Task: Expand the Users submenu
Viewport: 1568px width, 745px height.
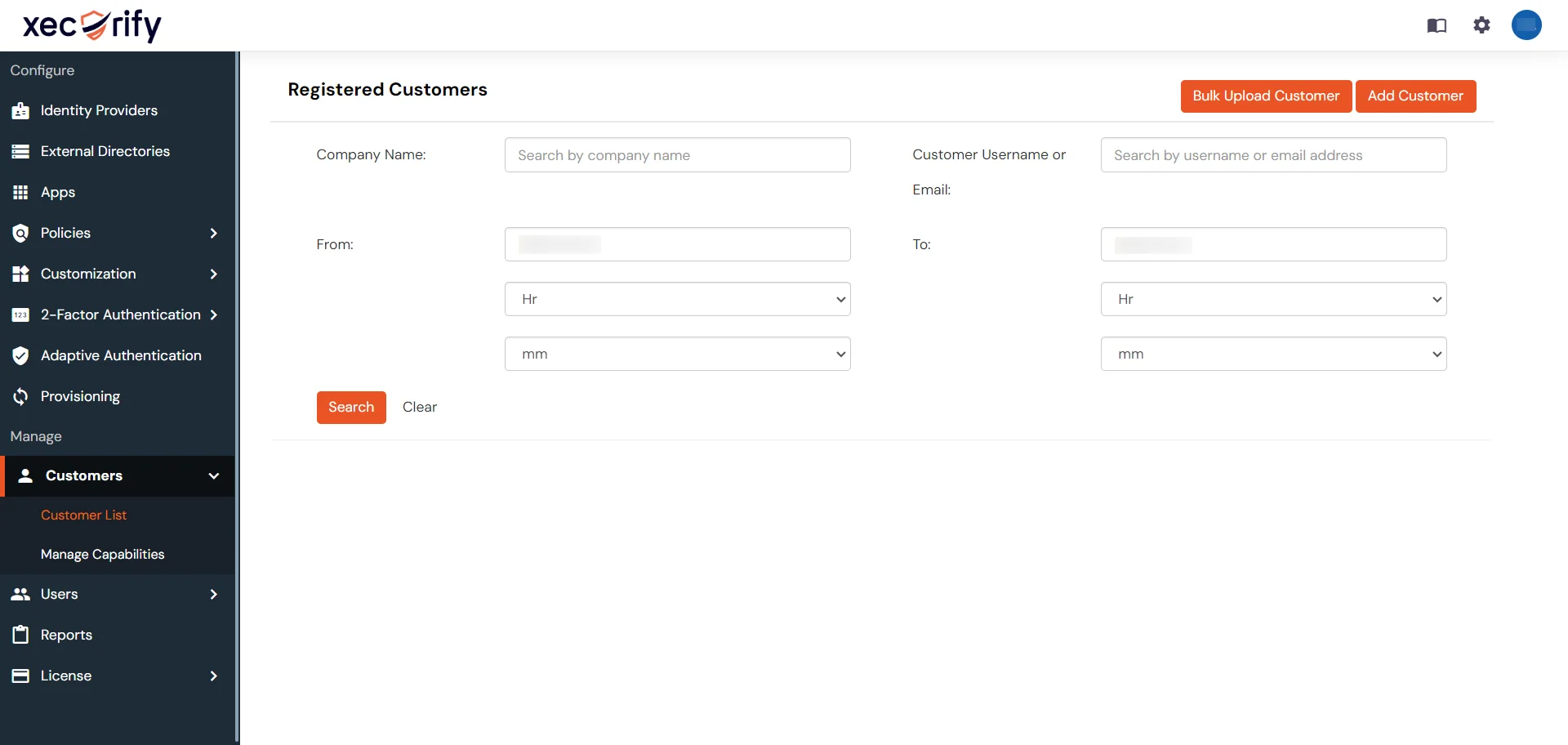Action: pyautogui.click(x=213, y=594)
